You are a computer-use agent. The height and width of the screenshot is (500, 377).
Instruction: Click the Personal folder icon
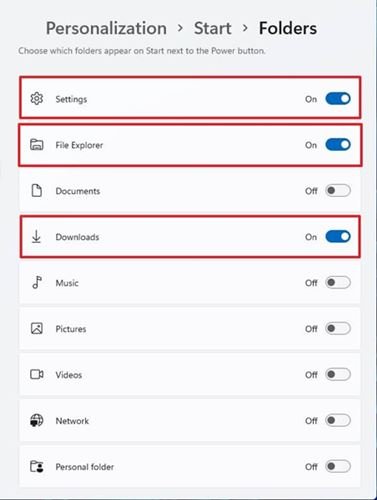tap(37, 466)
